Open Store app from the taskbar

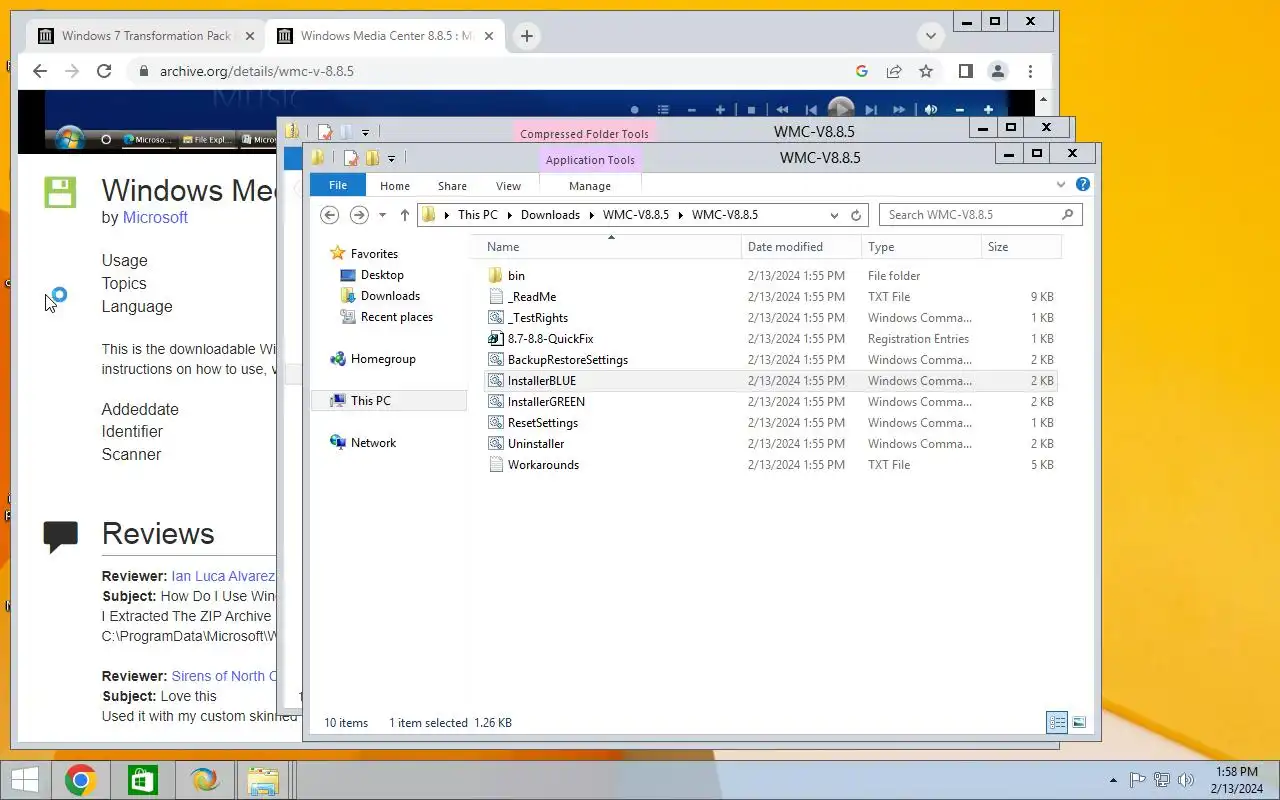point(142,780)
